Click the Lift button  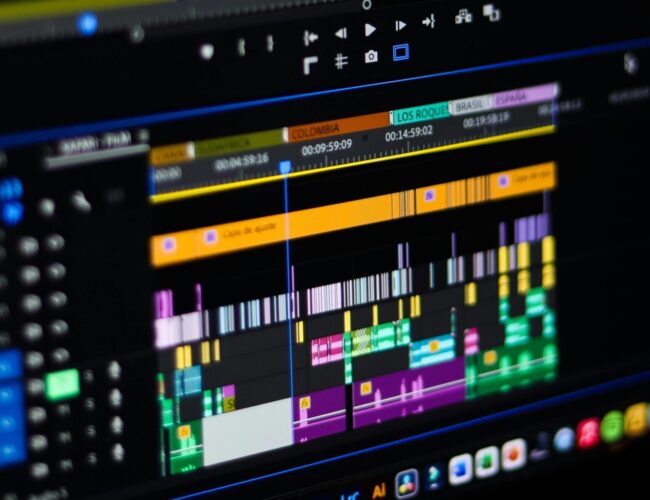tap(463, 16)
